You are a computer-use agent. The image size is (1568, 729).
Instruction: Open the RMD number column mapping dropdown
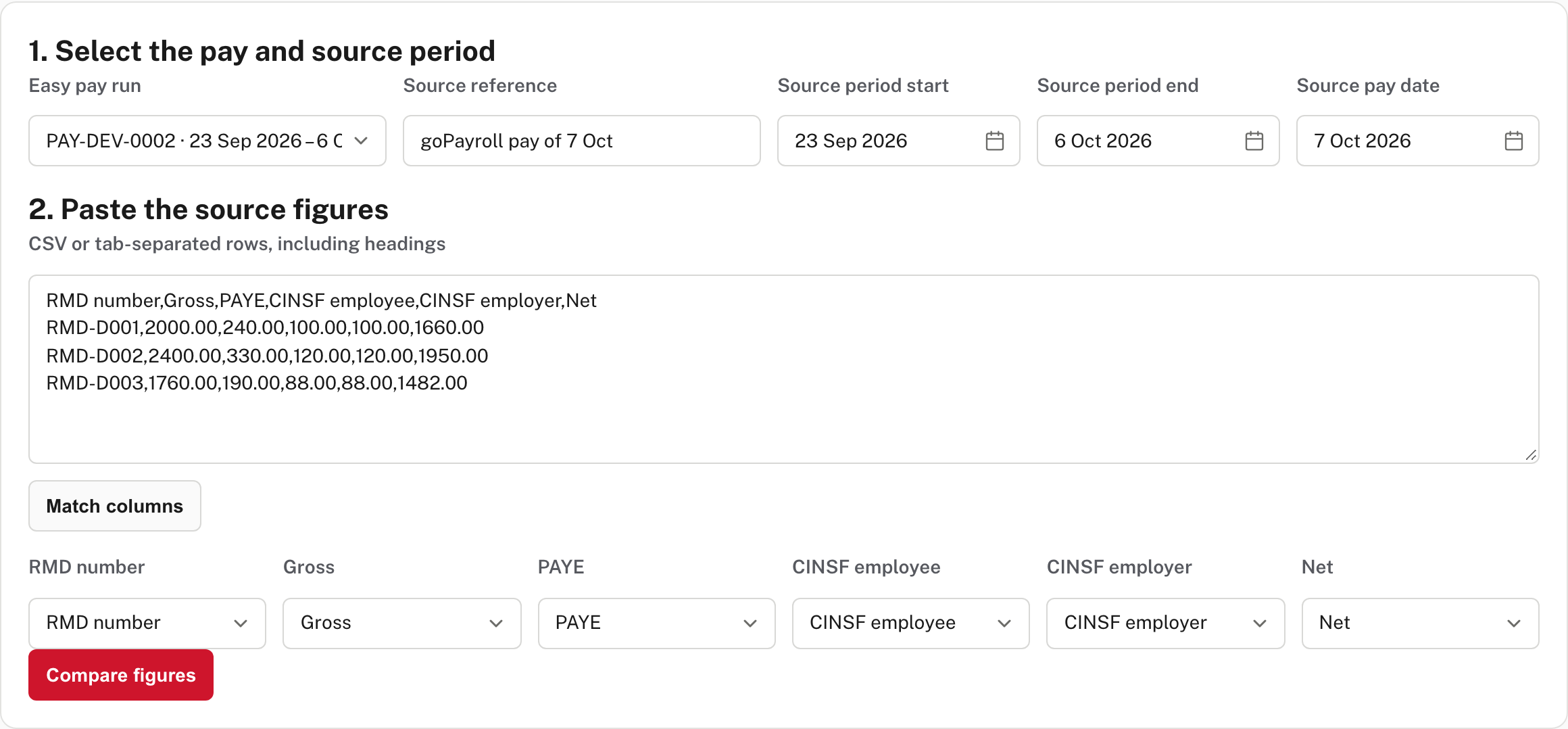click(147, 623)
